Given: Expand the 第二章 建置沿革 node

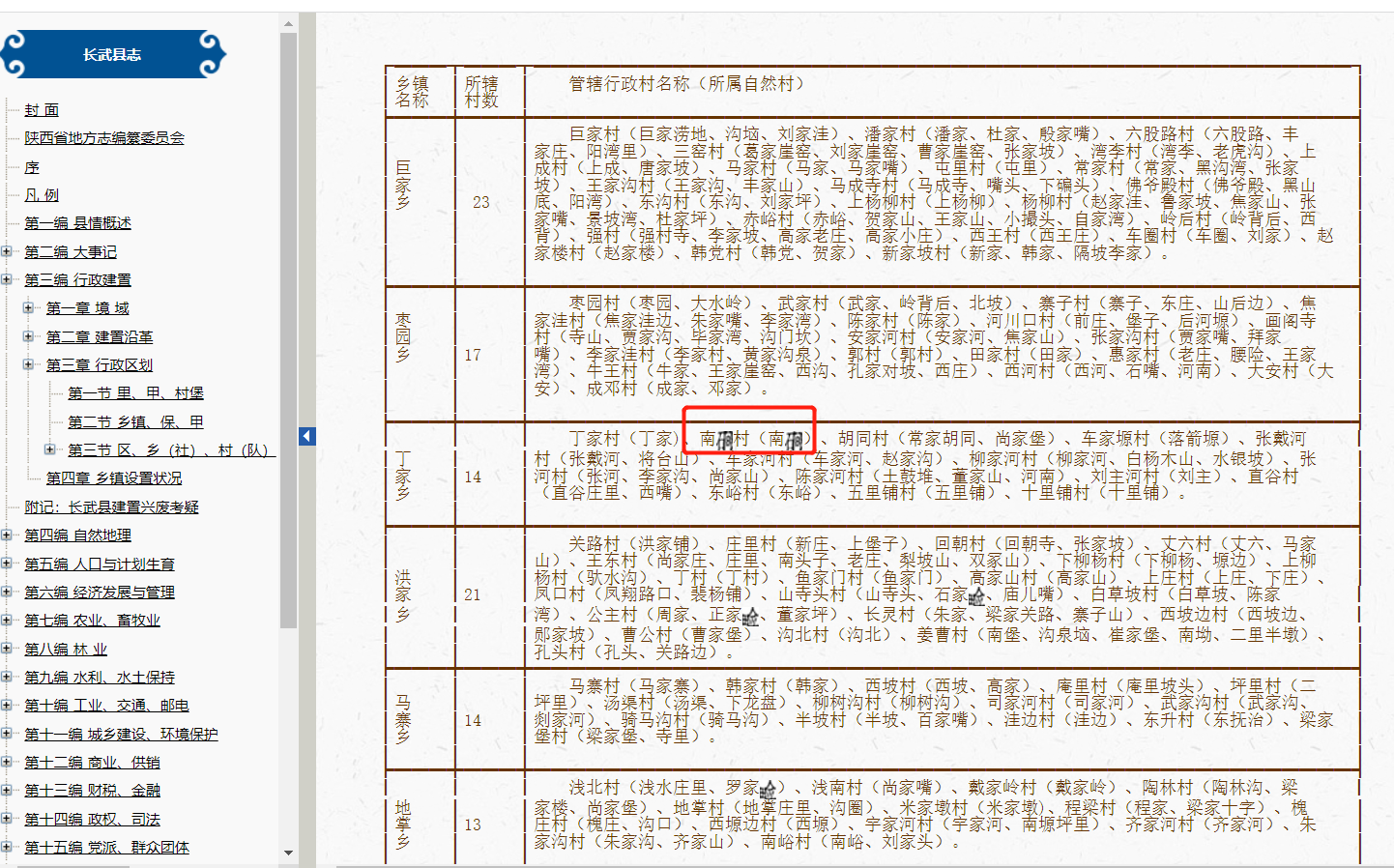Looking at the screenshot, I should tap(28, 336).
